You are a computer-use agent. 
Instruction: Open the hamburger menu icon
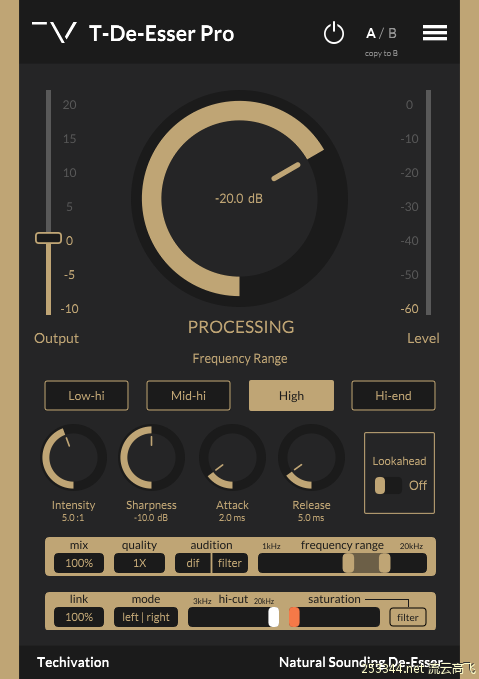tap(435, 32)
